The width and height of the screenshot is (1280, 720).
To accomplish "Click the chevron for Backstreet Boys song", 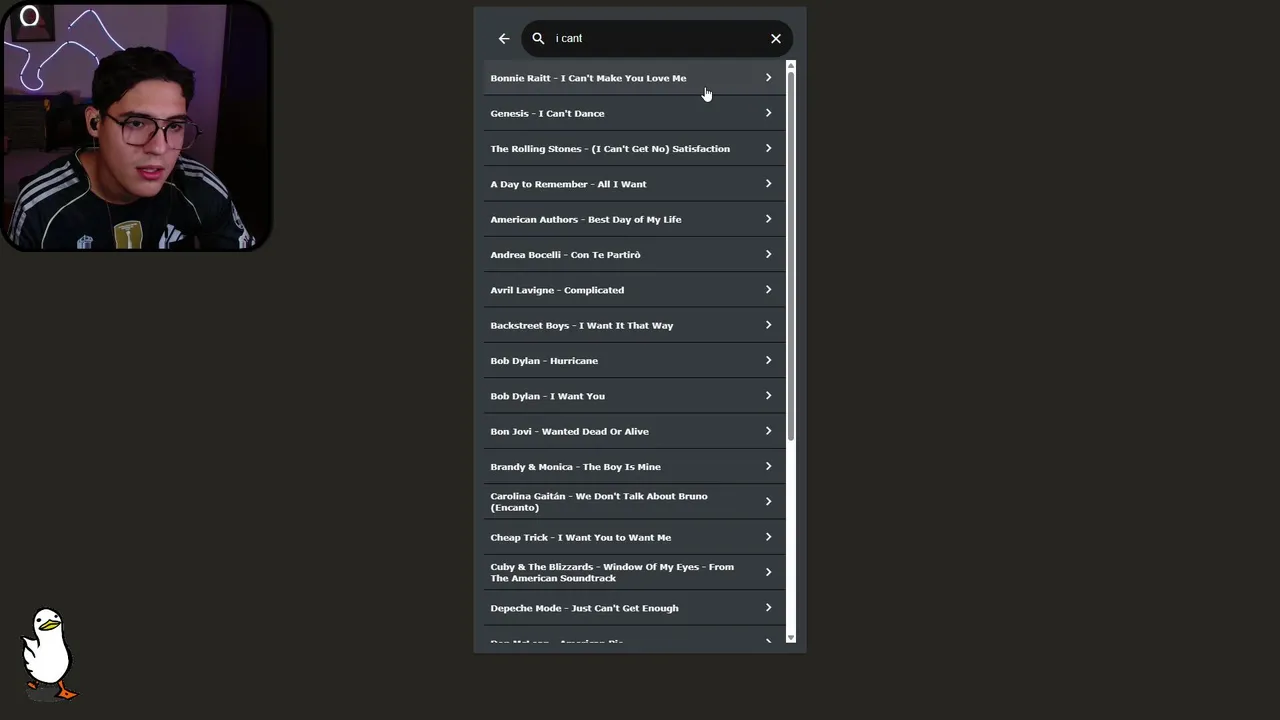I will coord(768,325).
